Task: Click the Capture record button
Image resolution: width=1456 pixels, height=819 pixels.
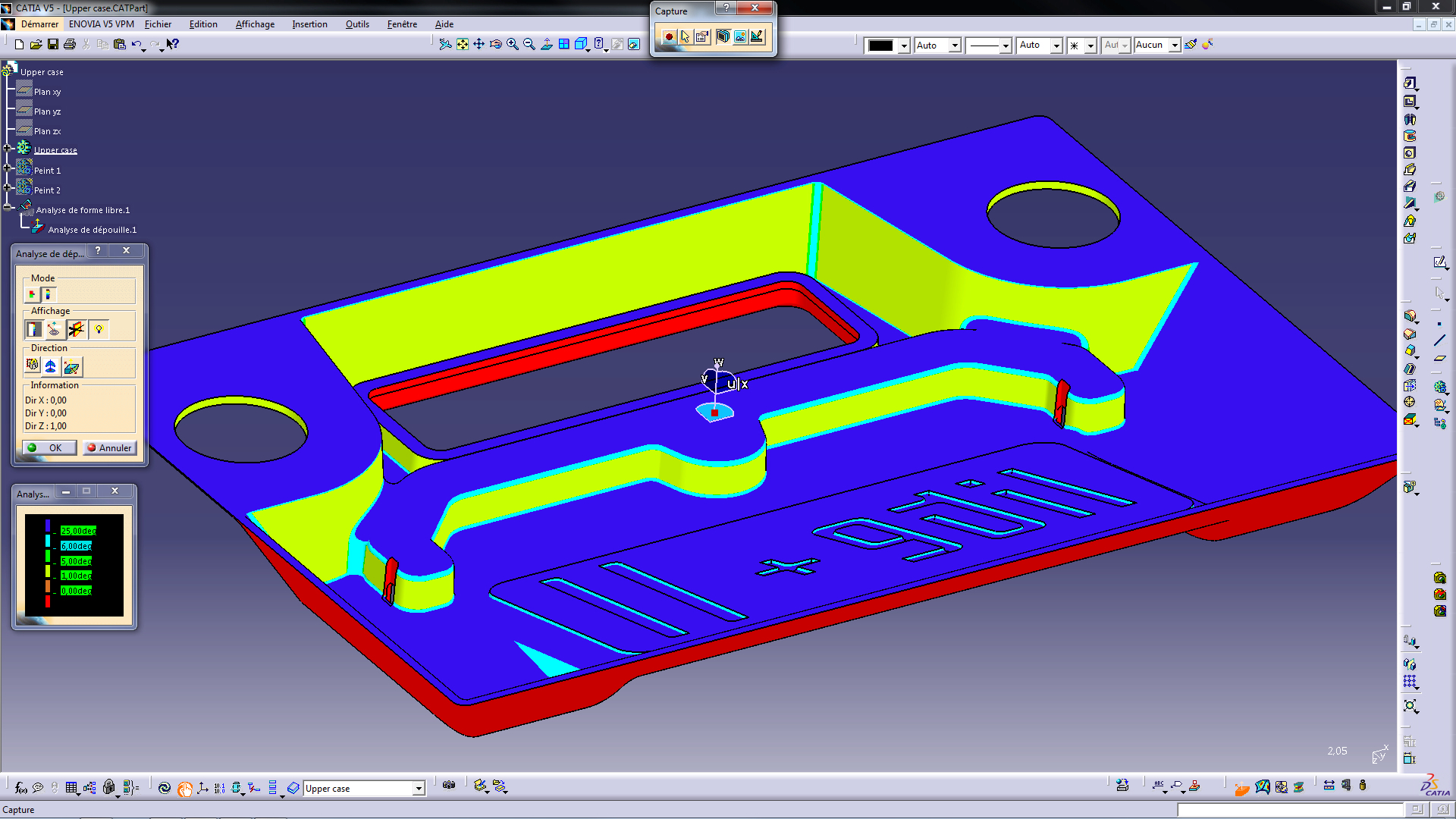Action: [668, 36]
